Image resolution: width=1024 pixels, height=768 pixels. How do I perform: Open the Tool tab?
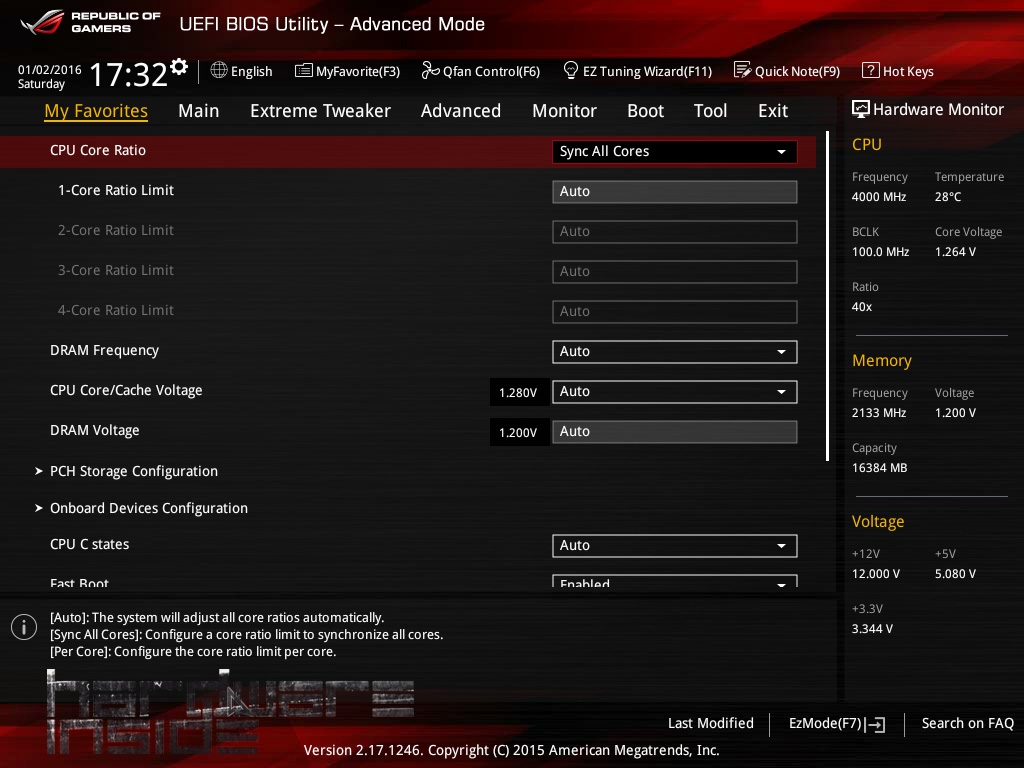pos(710,111)
